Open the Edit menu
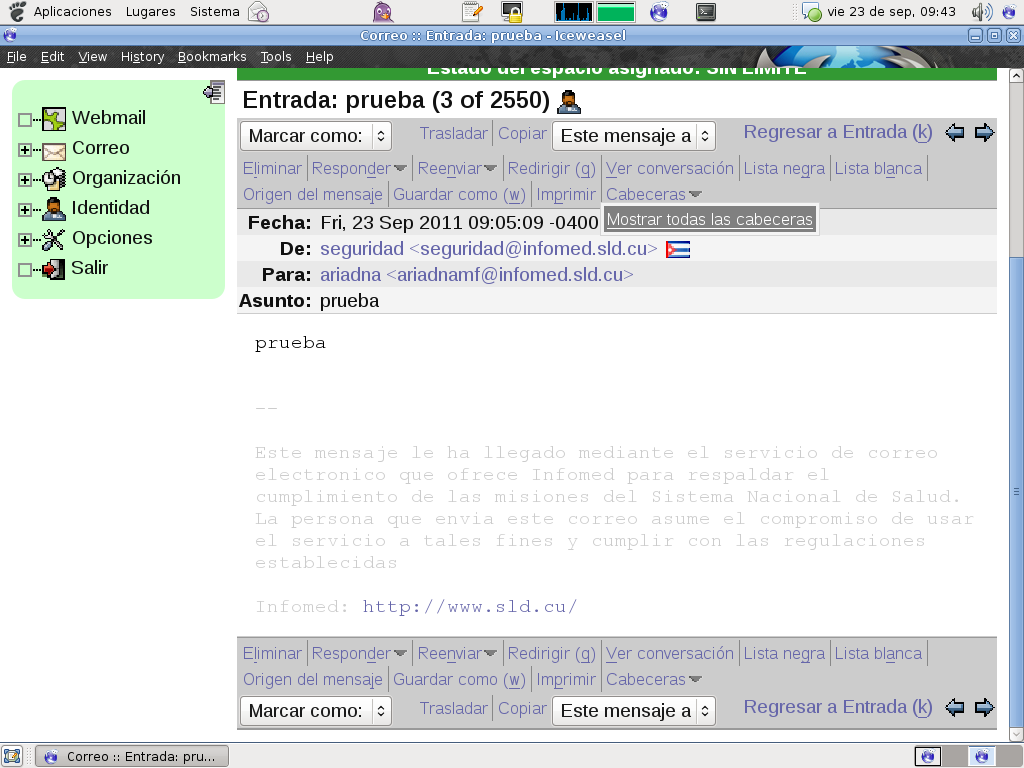The width and height of the screenshot is (1024, 768). tap(52, 57)
